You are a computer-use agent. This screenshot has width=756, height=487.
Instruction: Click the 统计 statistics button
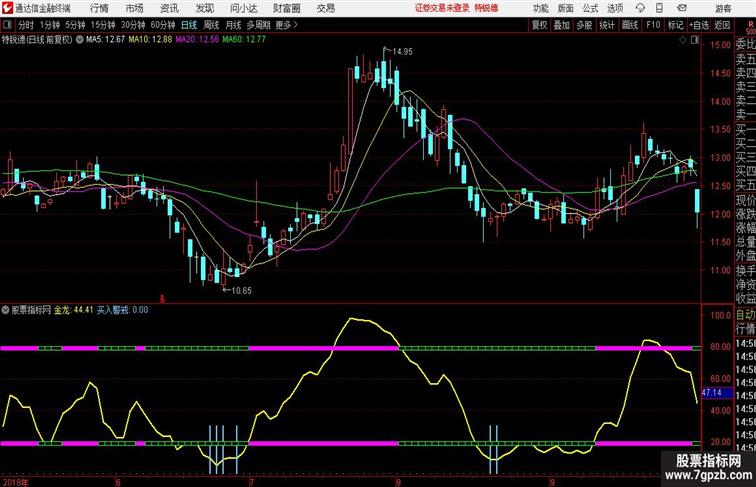[x=607, y=25]
